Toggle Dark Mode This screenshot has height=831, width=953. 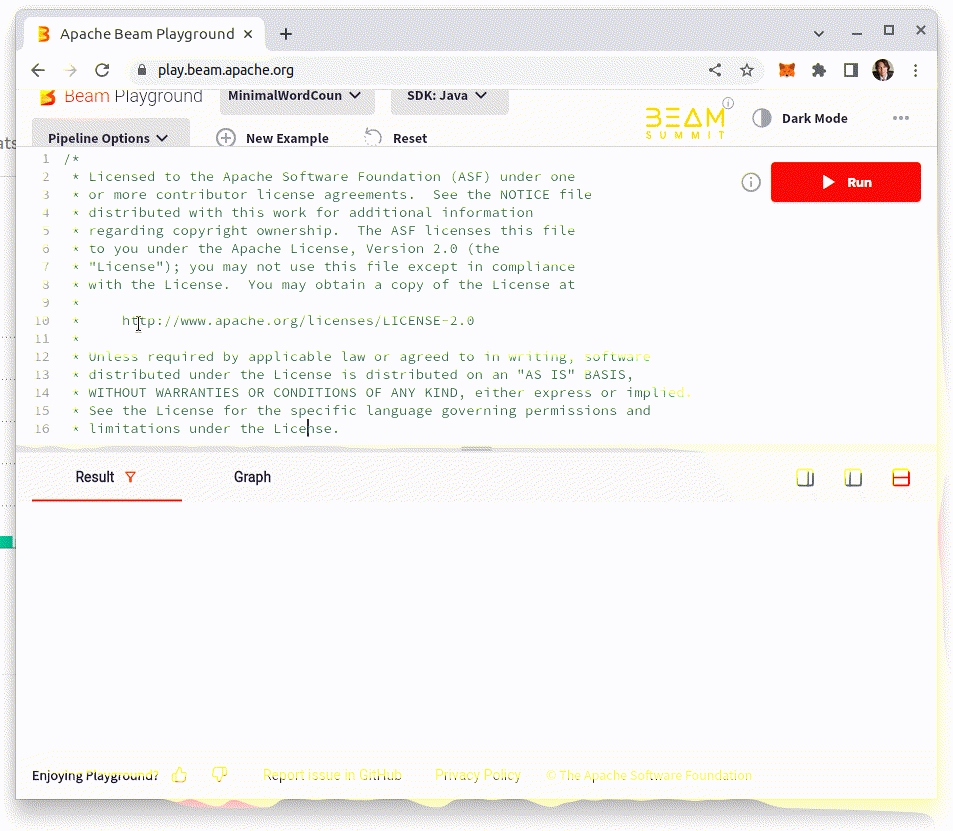pyautogui.click(x=800, y=119)
